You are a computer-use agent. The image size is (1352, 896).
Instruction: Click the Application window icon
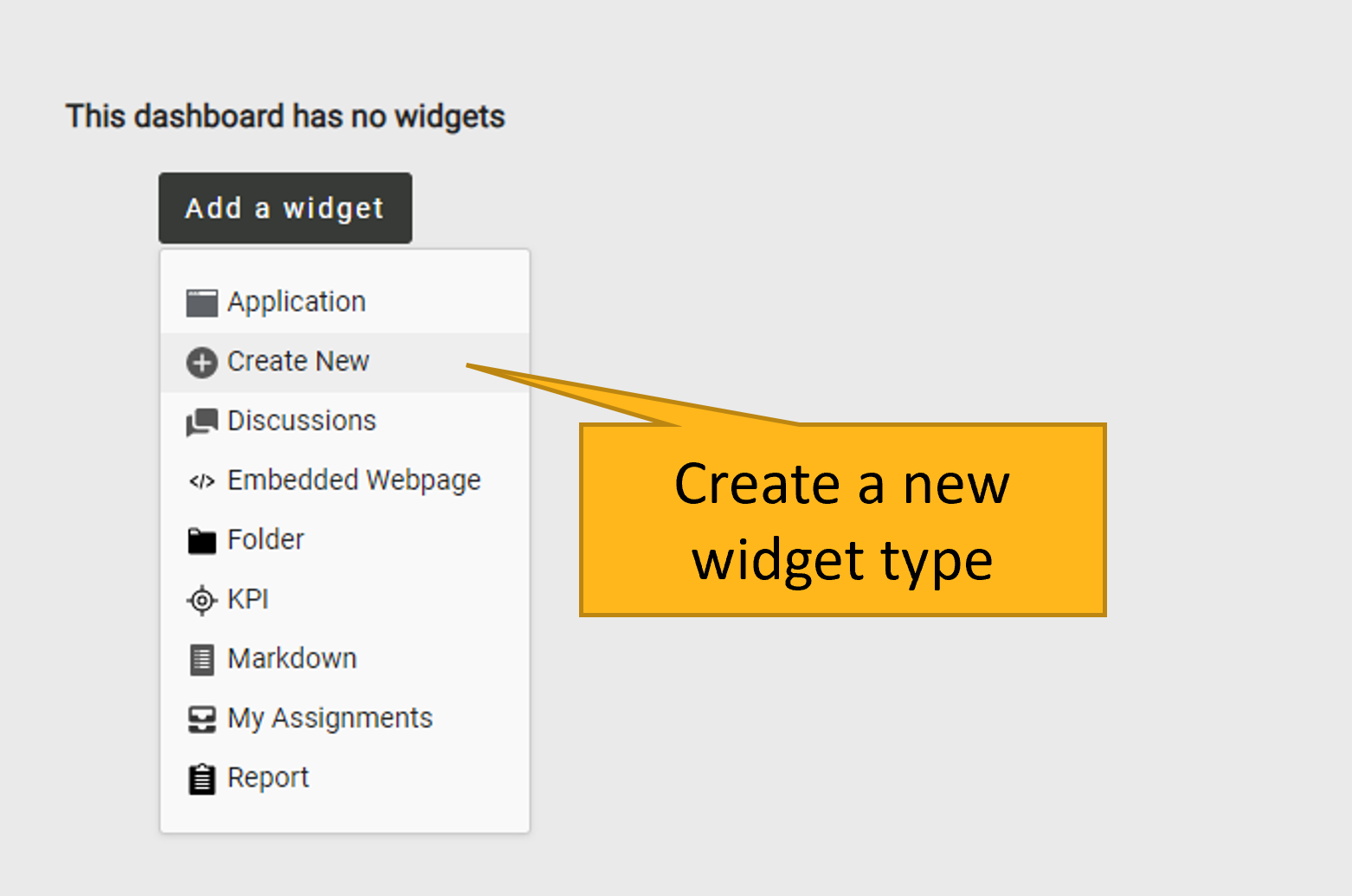202,303
